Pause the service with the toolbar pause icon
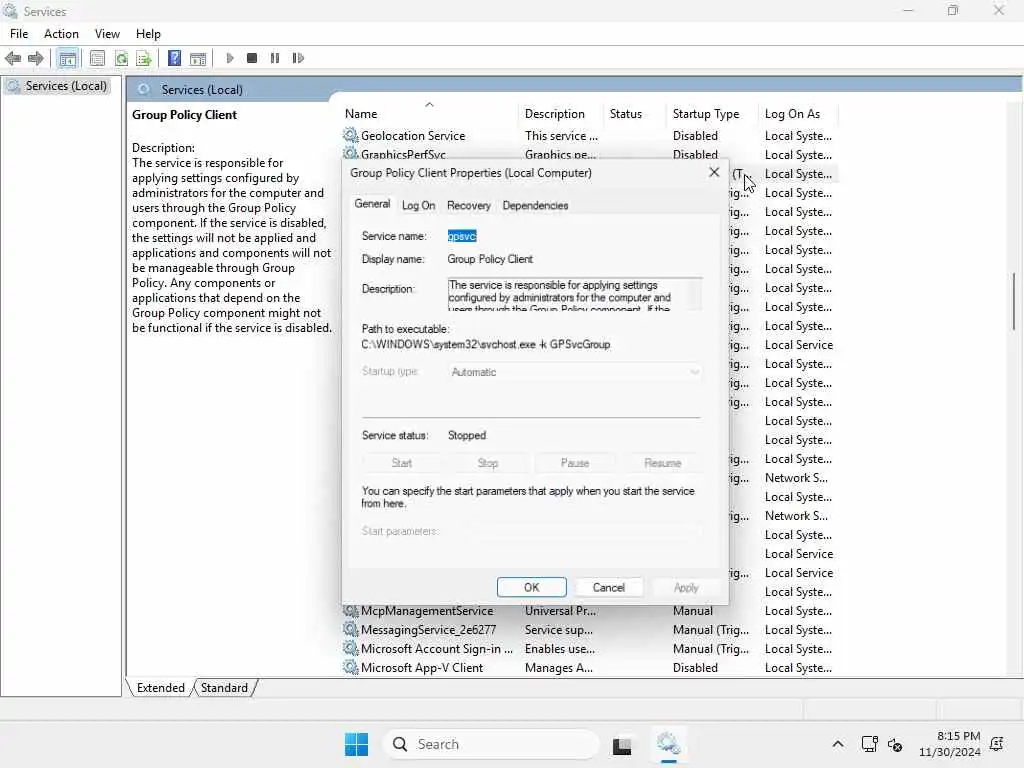Image resolution: width=1024 pixels, height=768 pixels. pyautogui.click(x=275, y=58)
